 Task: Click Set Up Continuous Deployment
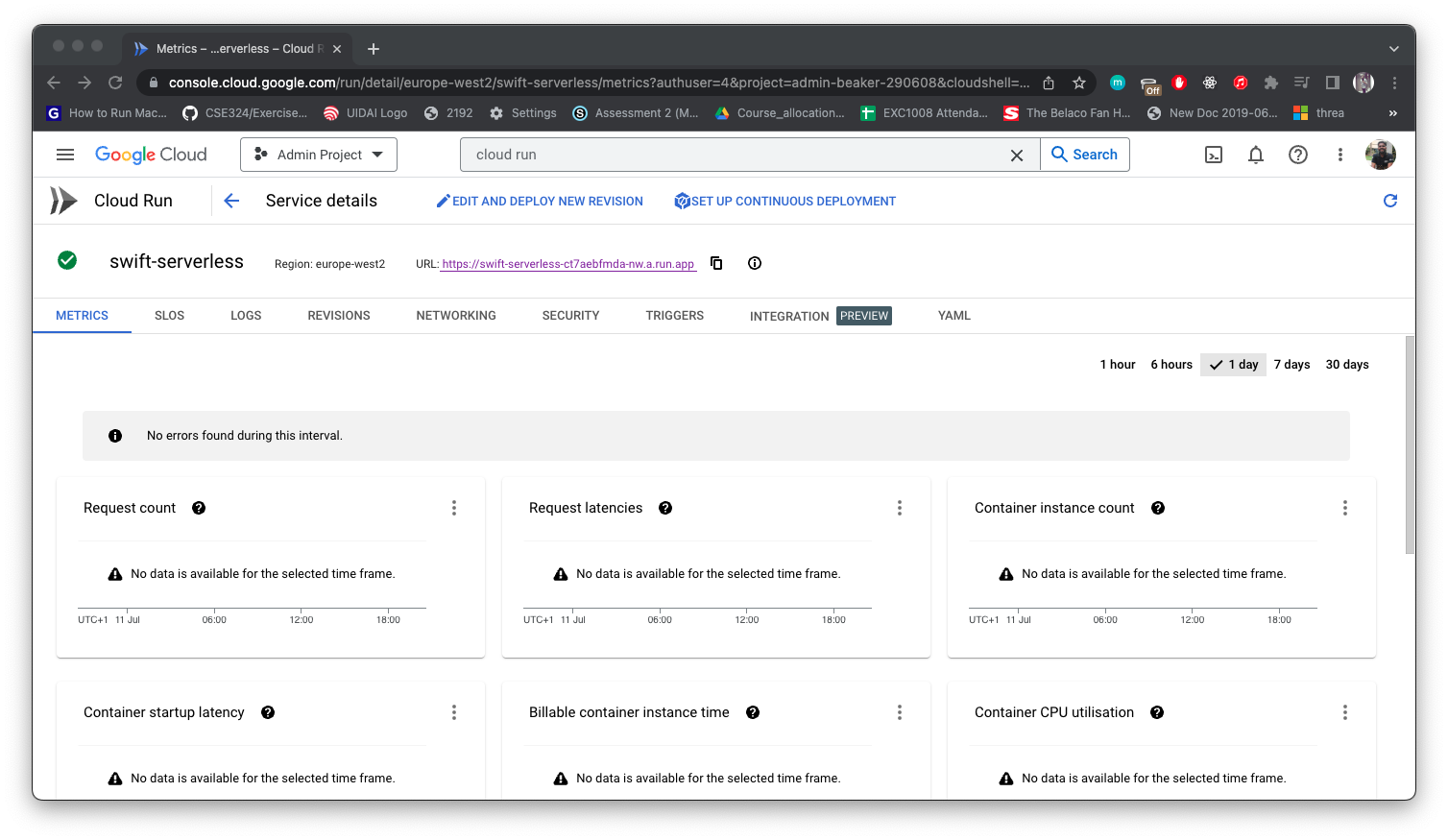pos(784,202)
